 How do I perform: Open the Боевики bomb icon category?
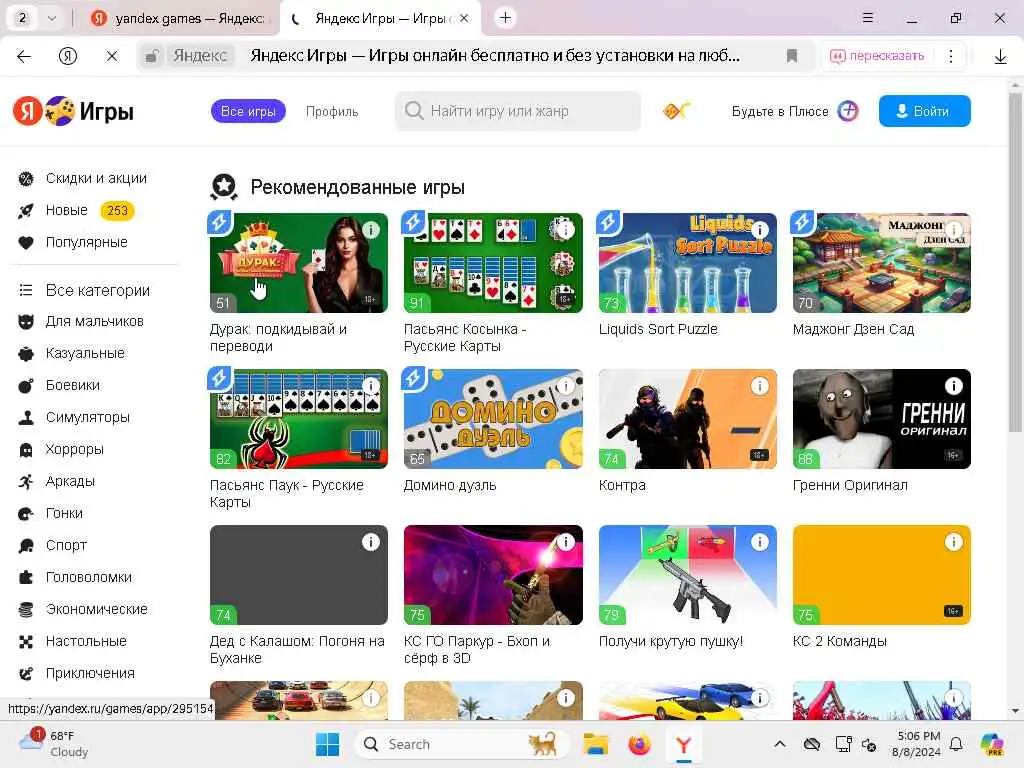[25, 386]
